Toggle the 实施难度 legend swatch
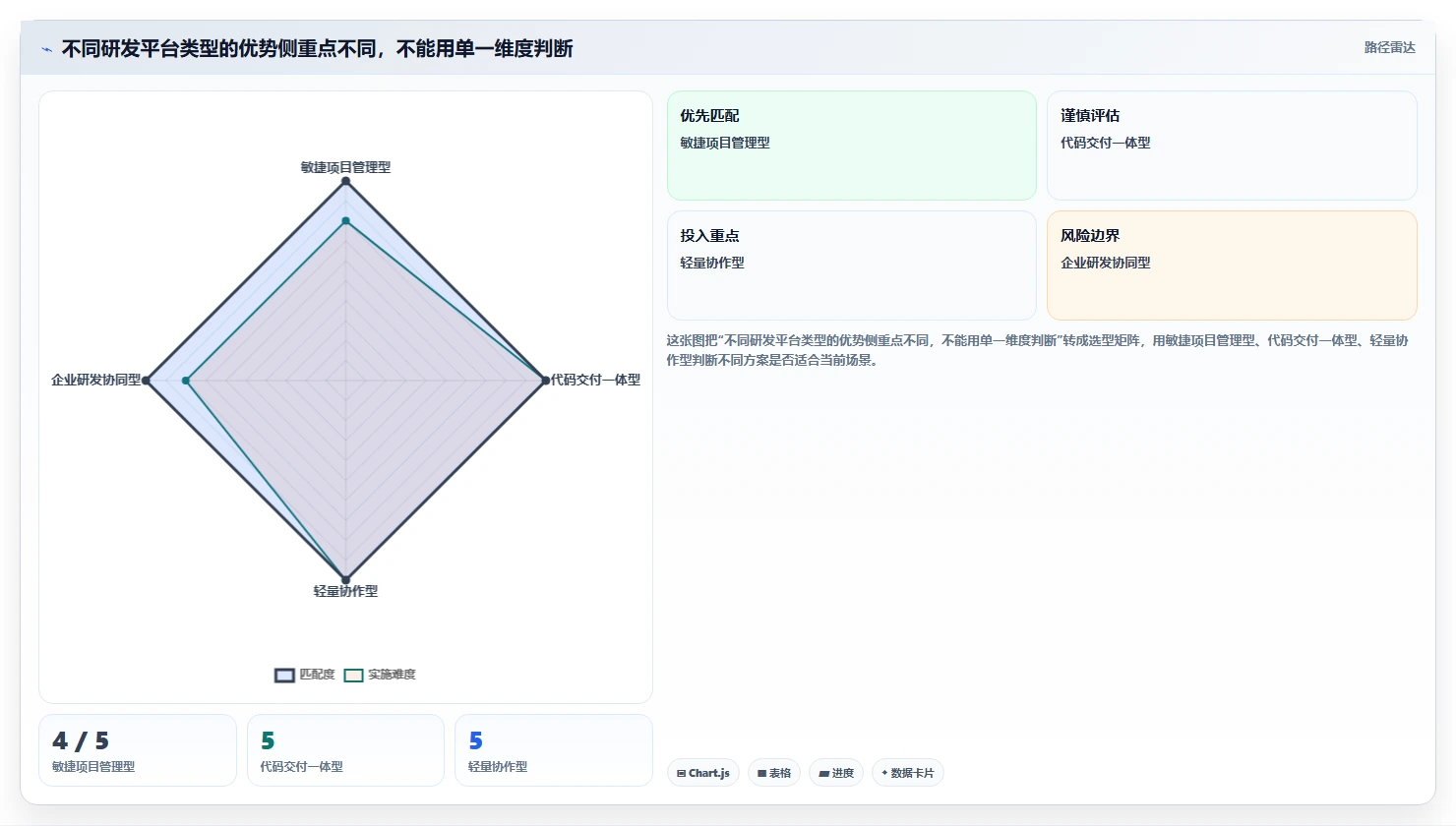The image size is (1456, 826). [354, 675]
